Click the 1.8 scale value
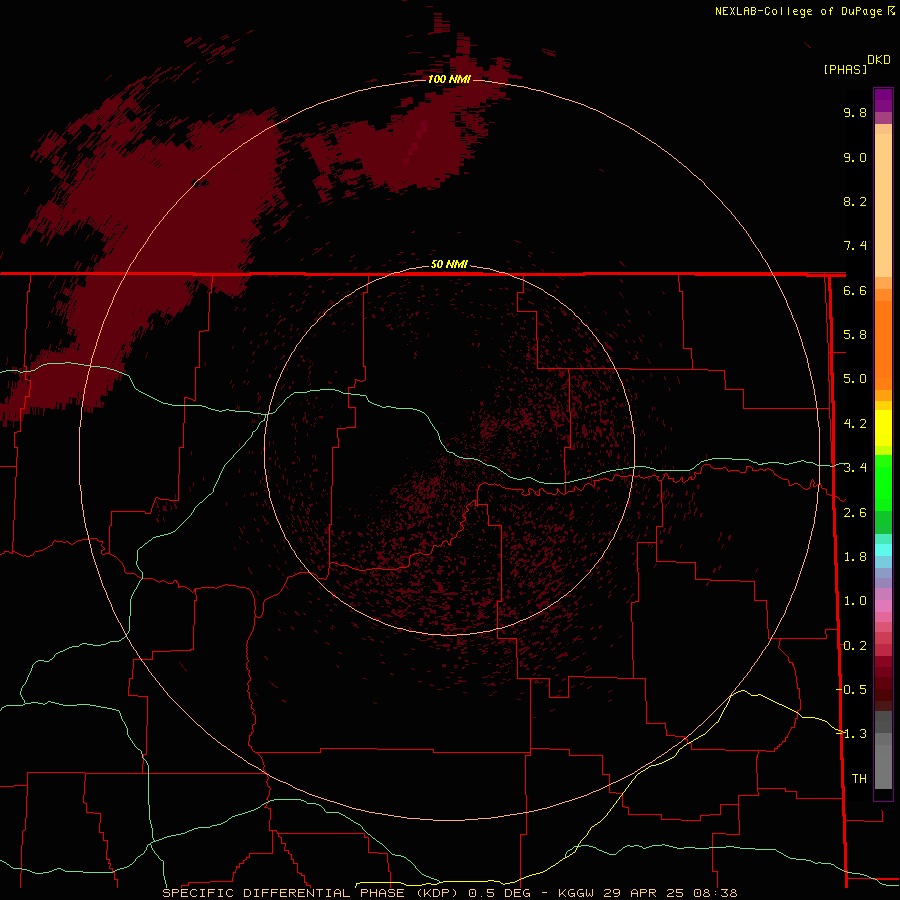 coord(855,557)
